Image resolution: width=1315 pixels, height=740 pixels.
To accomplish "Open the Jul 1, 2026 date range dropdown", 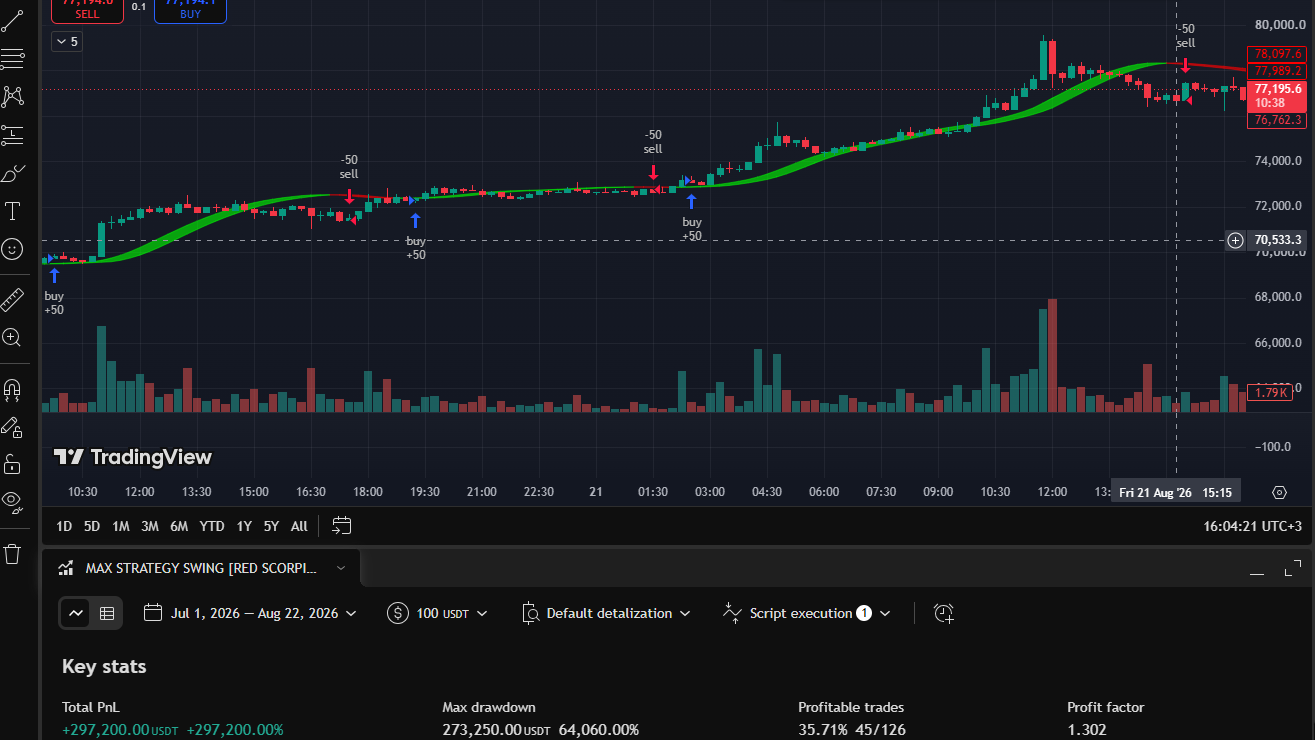I will (x=251, y=613).
